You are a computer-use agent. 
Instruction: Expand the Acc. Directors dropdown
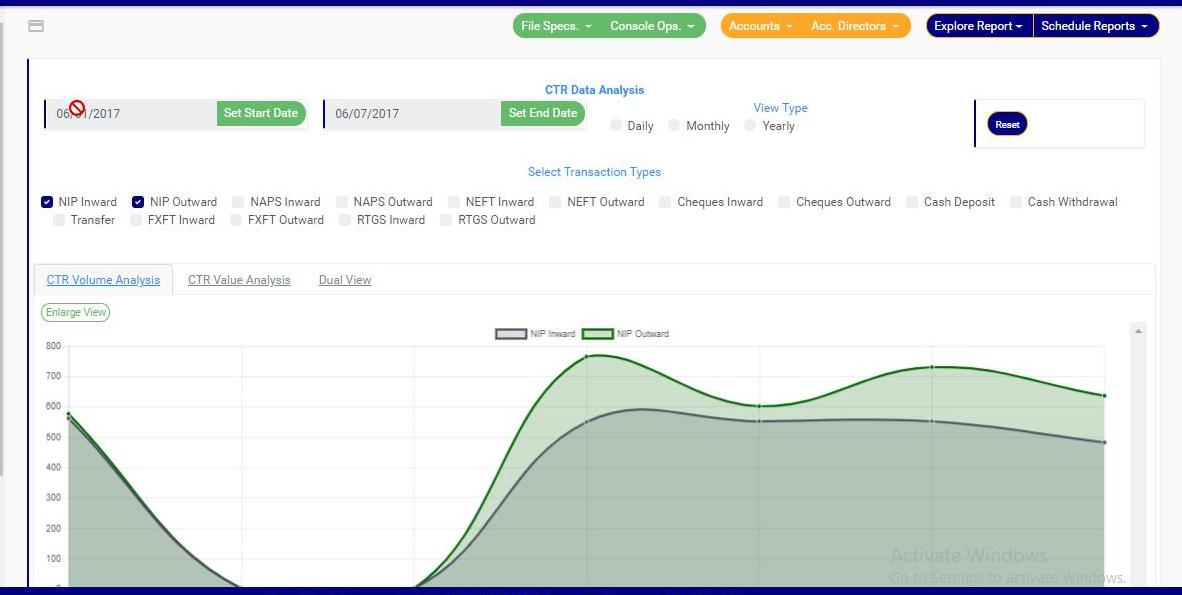click(x=854, y=26)
